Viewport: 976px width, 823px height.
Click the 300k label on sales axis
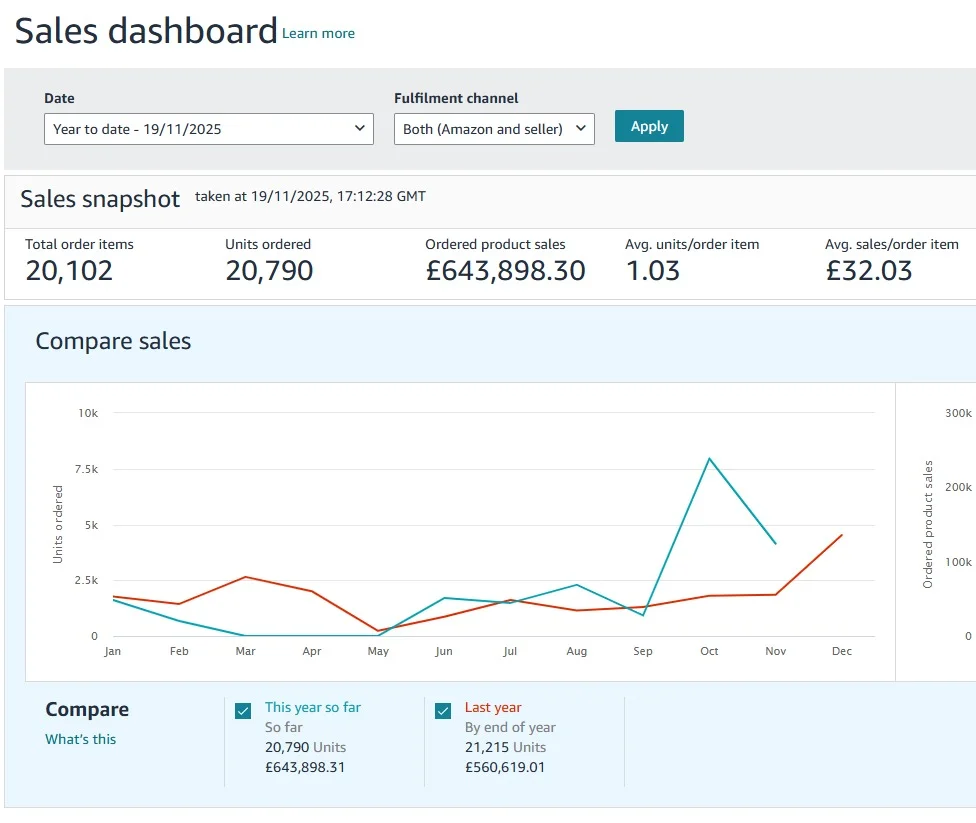pyautogui.click(x=958, y=413)
